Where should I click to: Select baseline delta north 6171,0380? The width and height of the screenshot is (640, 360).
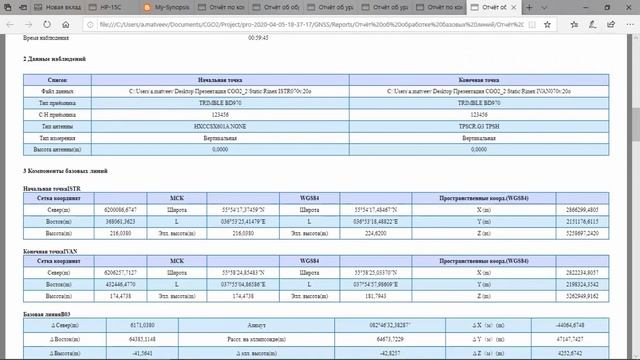[142, 325]
